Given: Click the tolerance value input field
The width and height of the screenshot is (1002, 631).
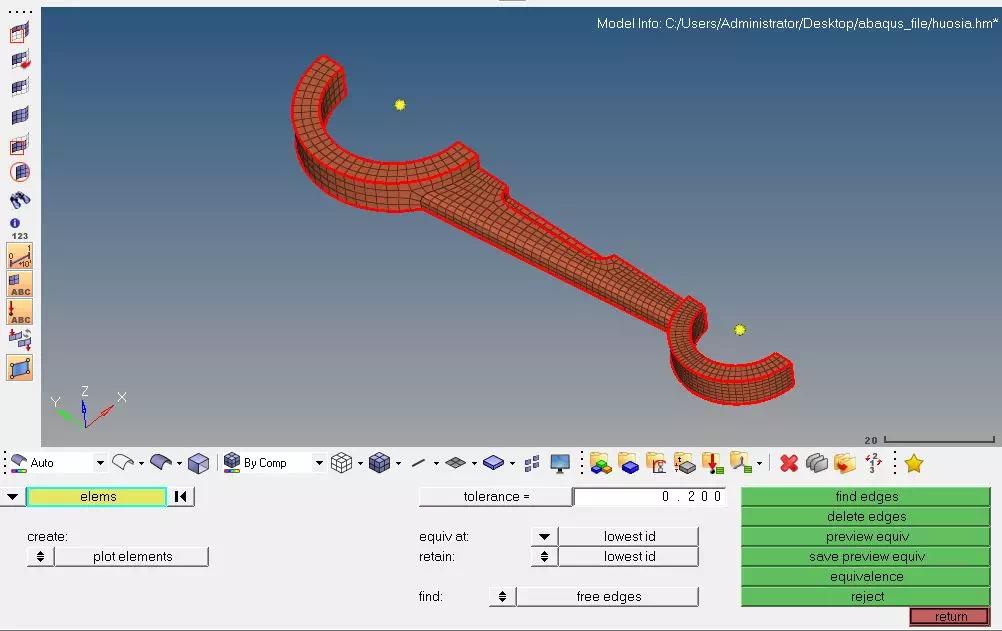Looking at the screenshot, I should tap(649, 497).
